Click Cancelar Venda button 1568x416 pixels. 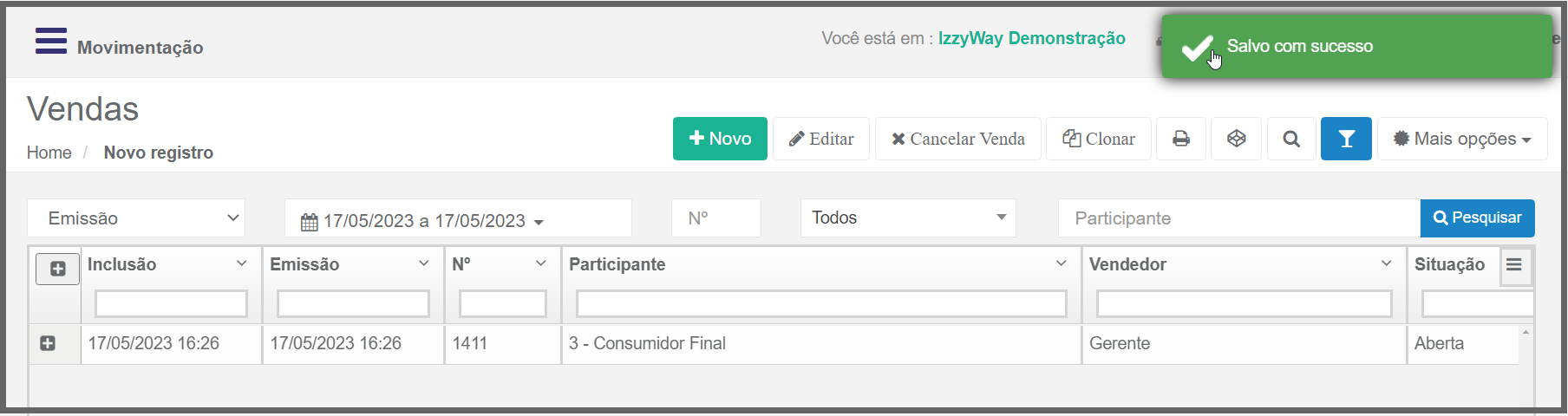click(958, 139)
